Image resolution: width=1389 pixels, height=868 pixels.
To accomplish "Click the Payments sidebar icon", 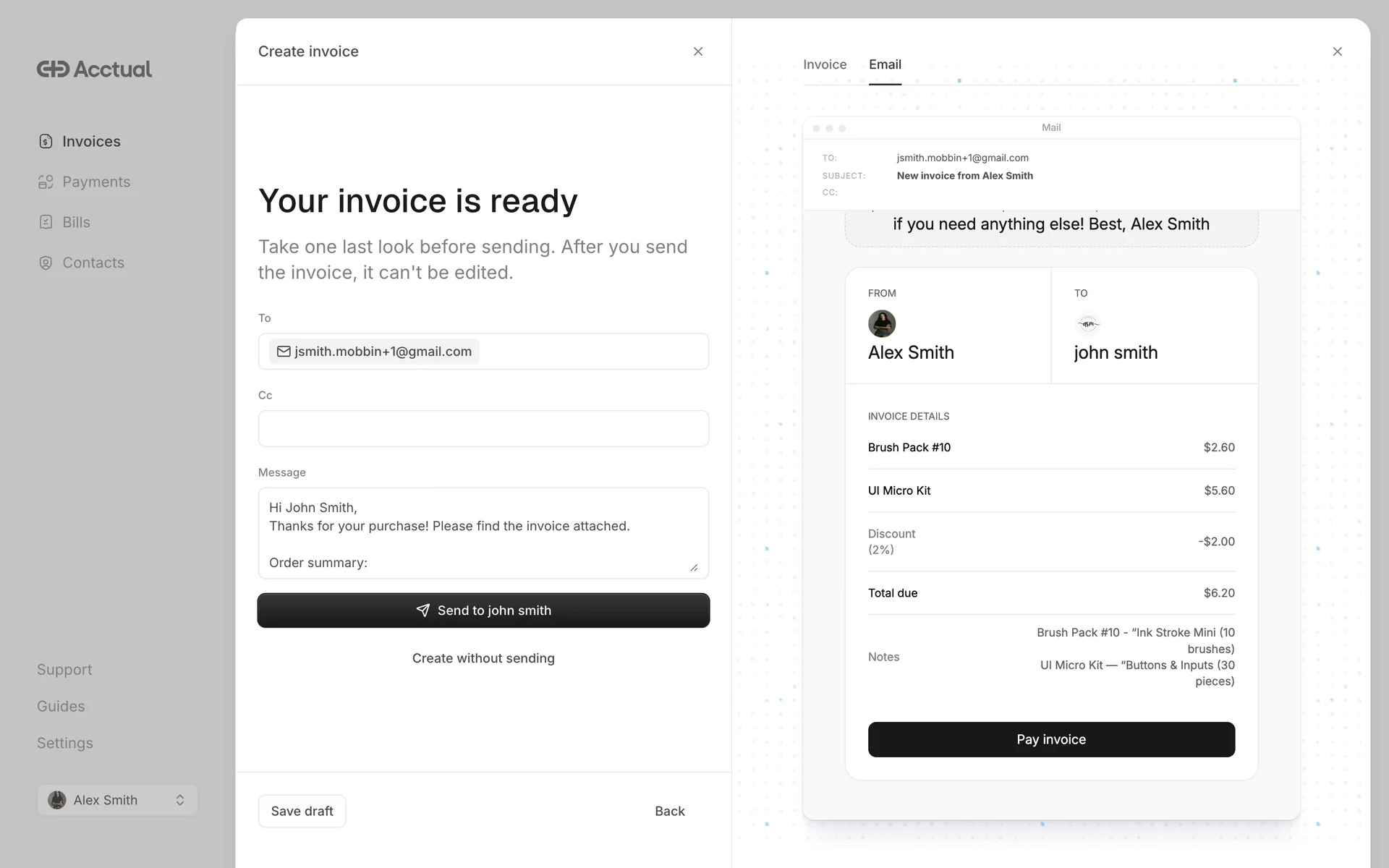I will tap(46, 182).
